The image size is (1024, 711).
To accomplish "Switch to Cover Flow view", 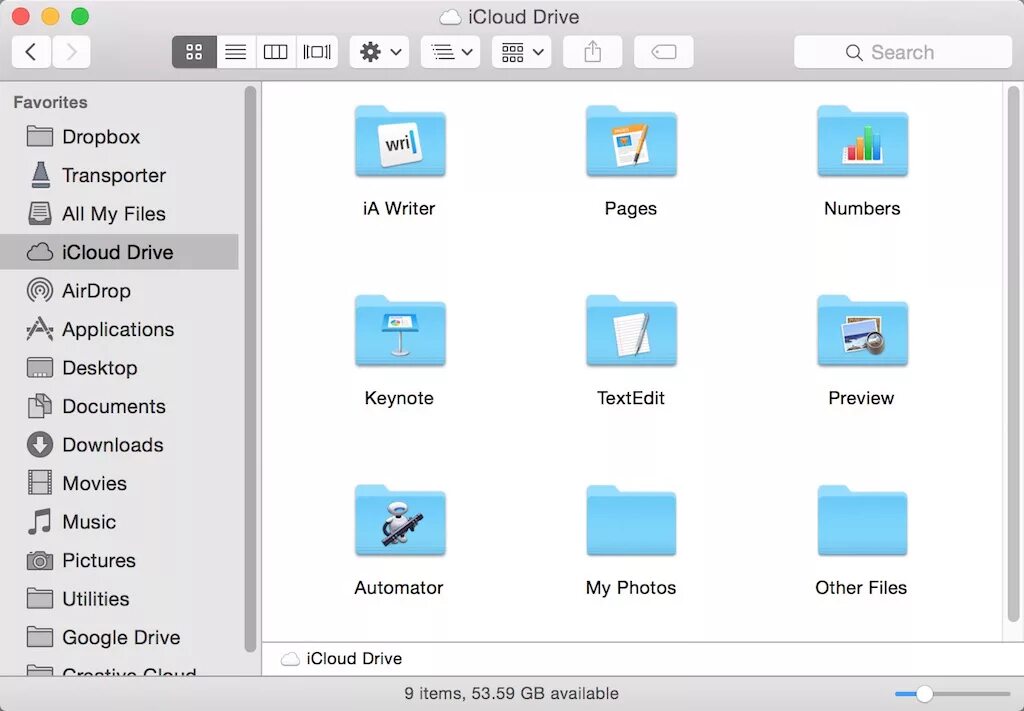I will 317,52.
